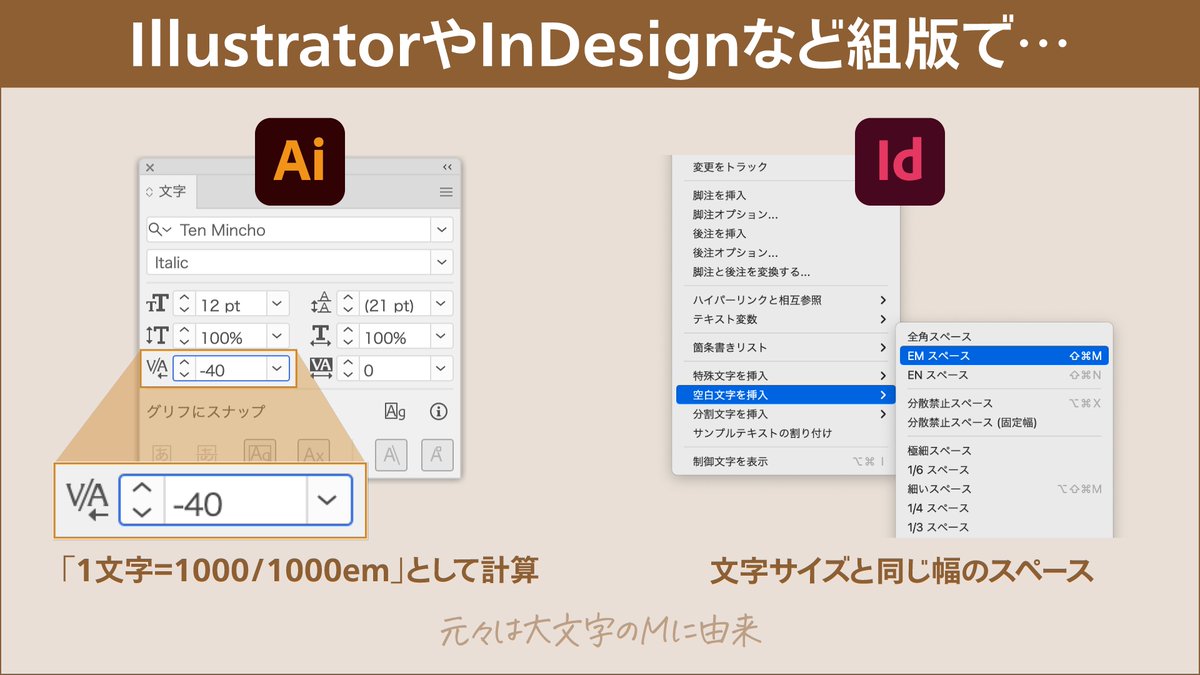Screen dimensions: 1200x675
Task: Expand 分割文字を挿入 submenu
Action: pyautogui.click(x=785, y=414)
